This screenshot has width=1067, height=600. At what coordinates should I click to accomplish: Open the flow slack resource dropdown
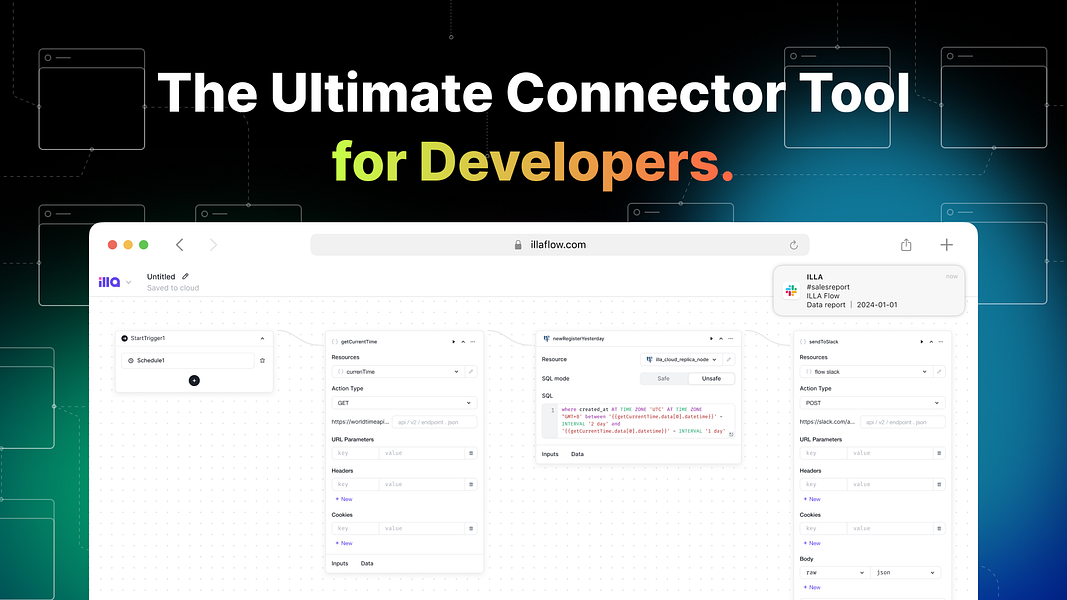pos(865,372)
